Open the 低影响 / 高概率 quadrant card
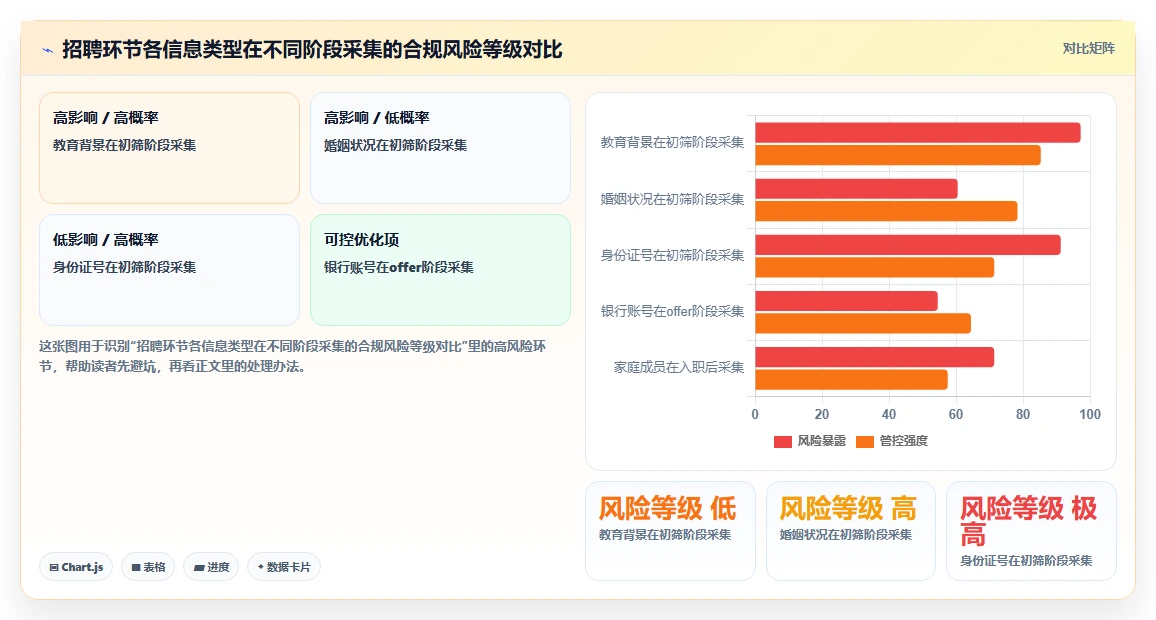Viewport: 1156px width, 620px height. point(170,270)
